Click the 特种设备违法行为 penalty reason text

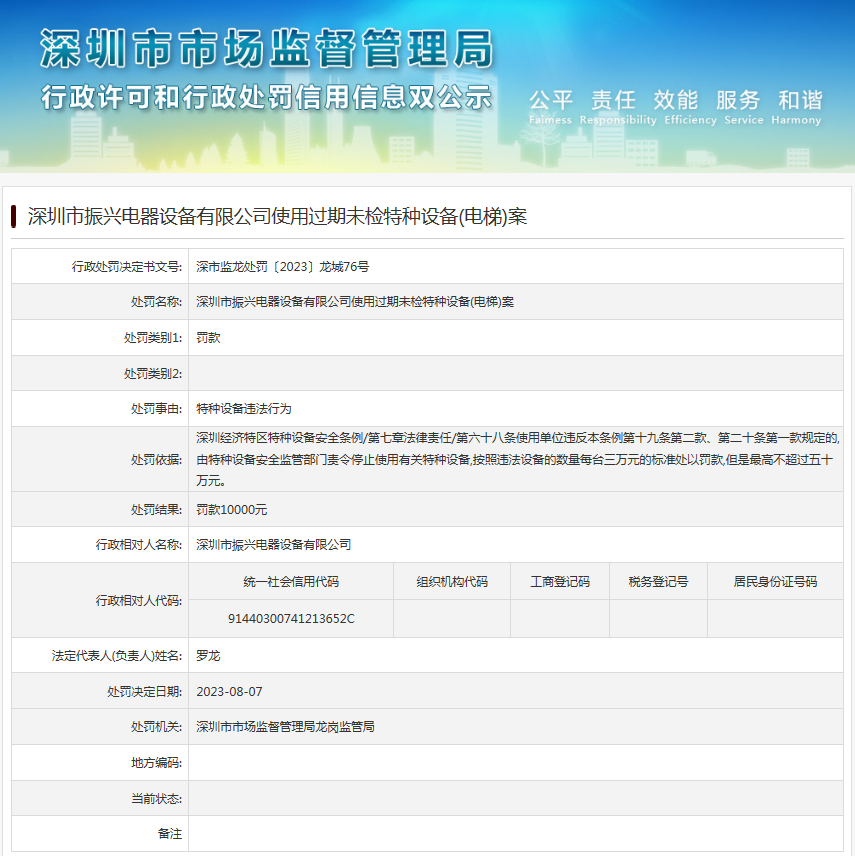pos(244,408)
